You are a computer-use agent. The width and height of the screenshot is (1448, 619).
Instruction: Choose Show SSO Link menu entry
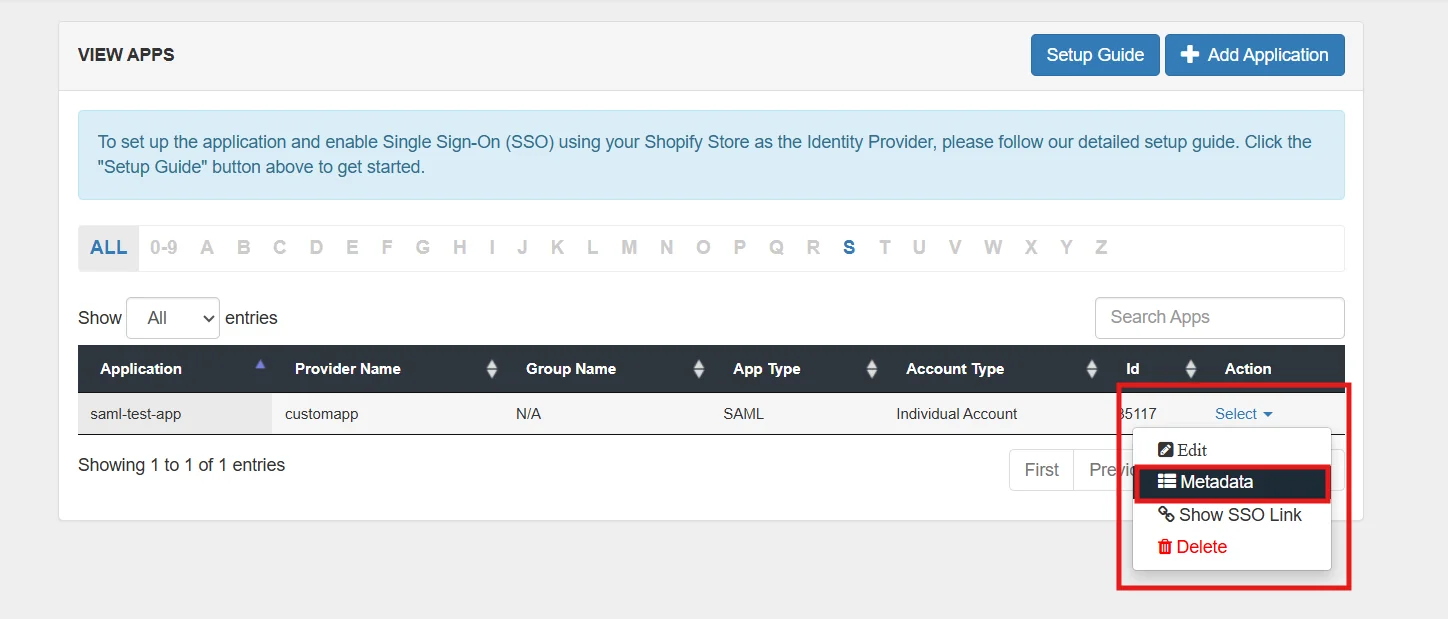[1232, 515]
